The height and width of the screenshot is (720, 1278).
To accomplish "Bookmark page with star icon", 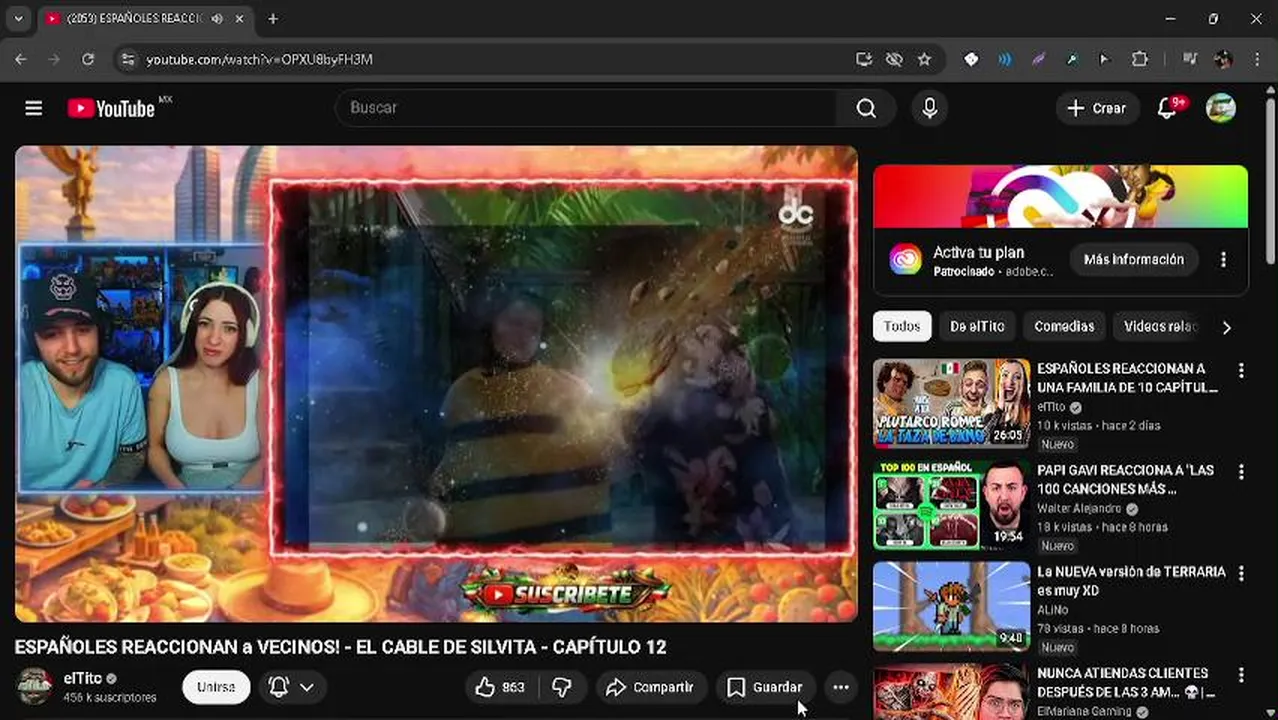I will point(925,59).
